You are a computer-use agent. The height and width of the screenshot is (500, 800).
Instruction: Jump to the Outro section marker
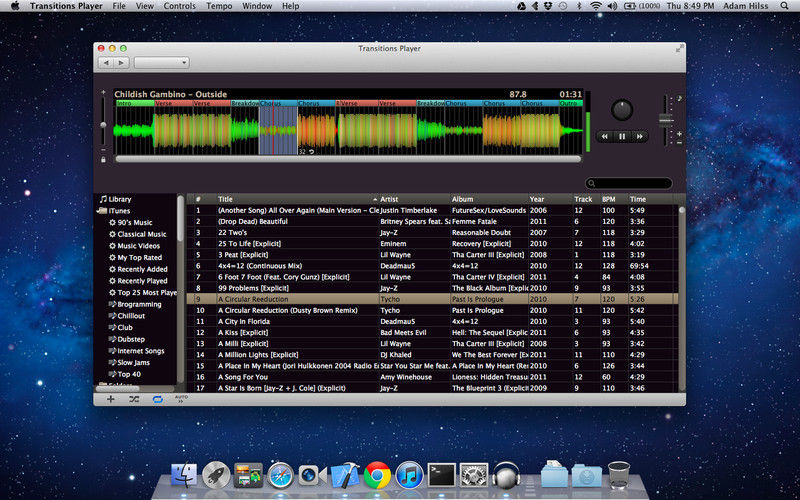click(x=570, y=103)
